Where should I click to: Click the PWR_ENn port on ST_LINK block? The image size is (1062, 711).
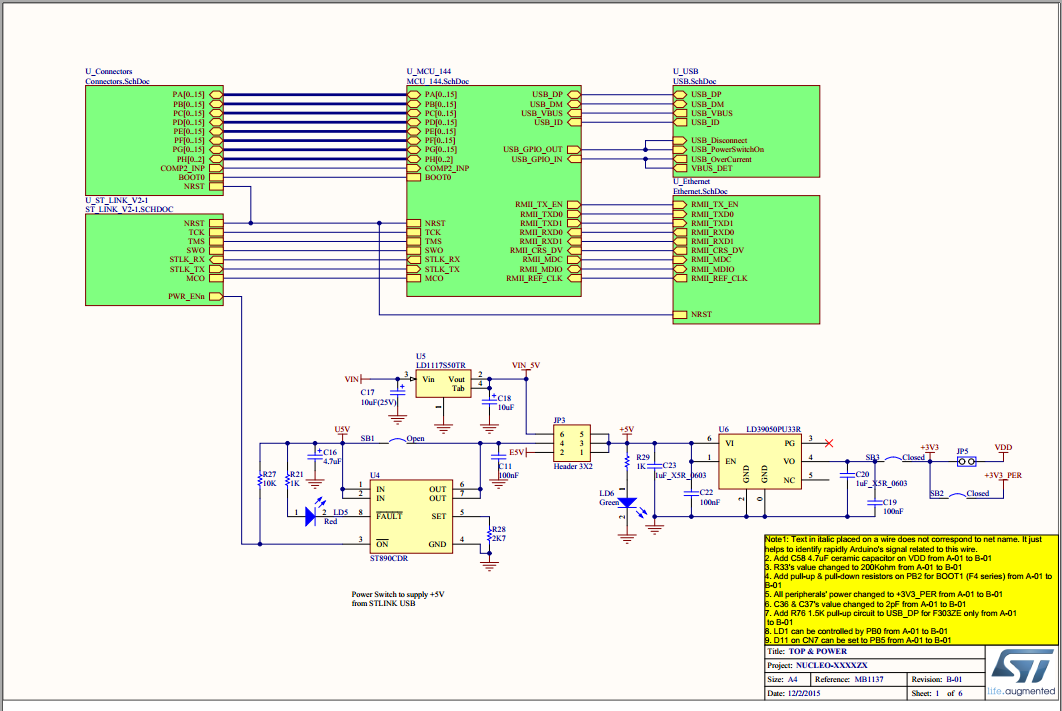pos(216,296)
